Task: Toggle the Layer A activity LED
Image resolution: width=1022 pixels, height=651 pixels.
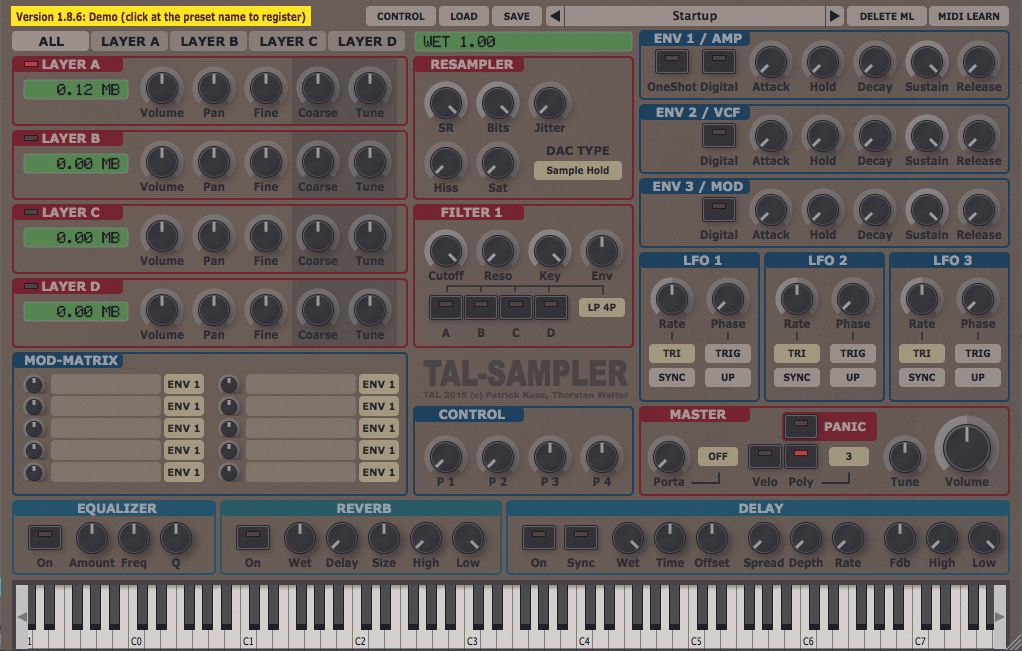Action: point(30,61)
